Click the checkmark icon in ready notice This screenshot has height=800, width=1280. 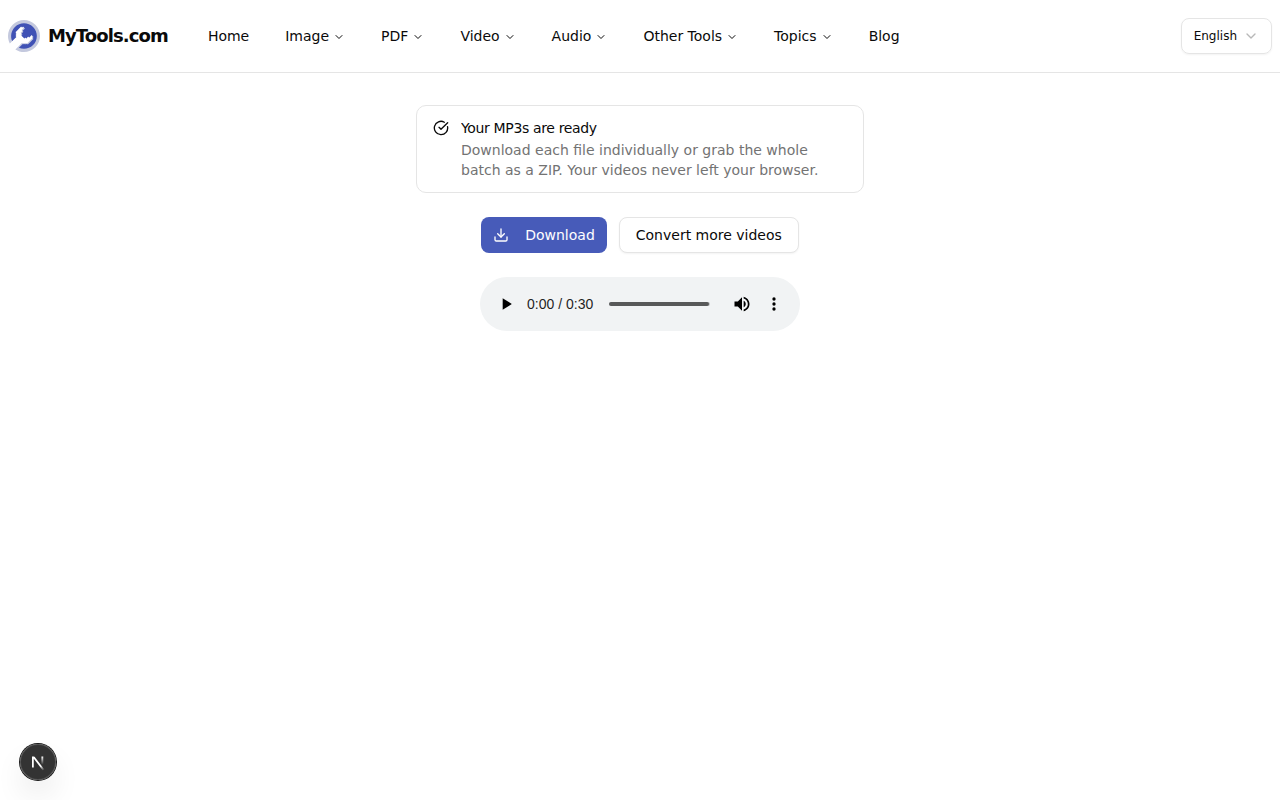pyautogui.click(x=441, y=128)
